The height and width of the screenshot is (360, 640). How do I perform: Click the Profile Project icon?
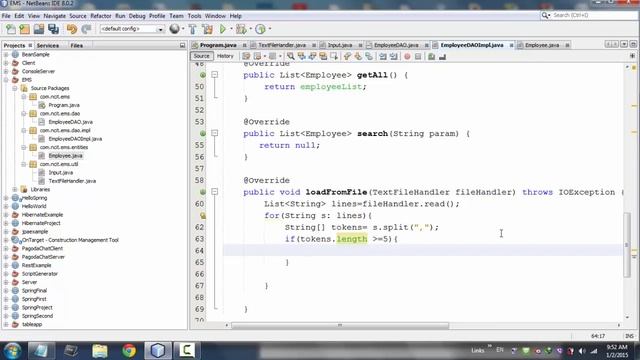click(x=260, y=29)
